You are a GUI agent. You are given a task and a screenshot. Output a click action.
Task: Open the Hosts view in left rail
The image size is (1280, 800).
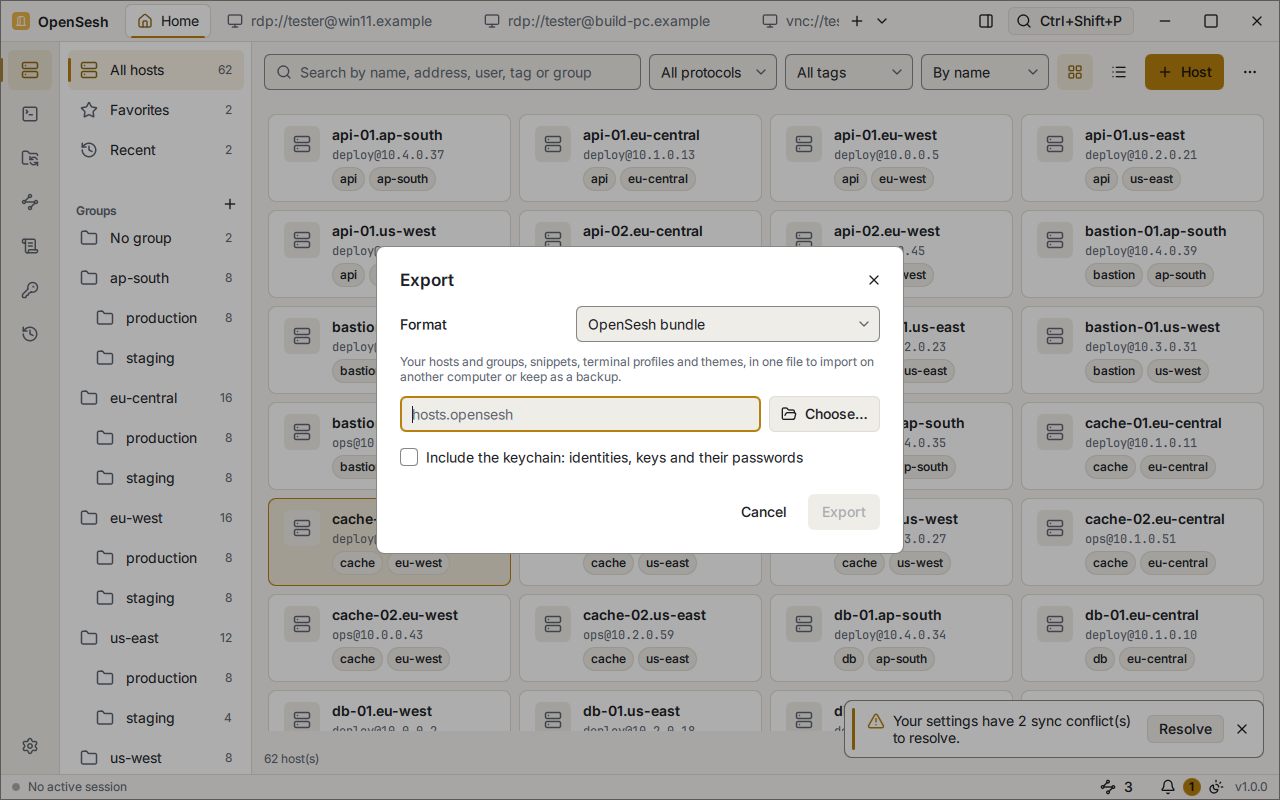[x=30, y=70]
